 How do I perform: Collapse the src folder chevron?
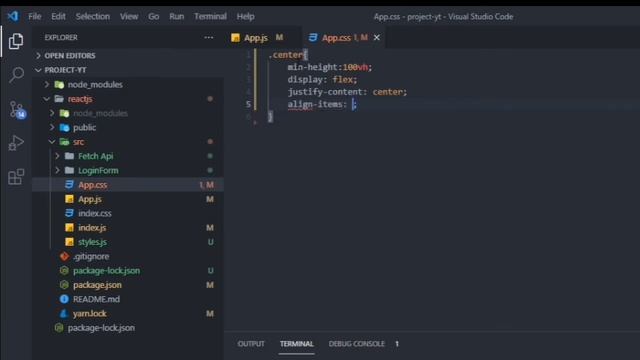[52, 142]
